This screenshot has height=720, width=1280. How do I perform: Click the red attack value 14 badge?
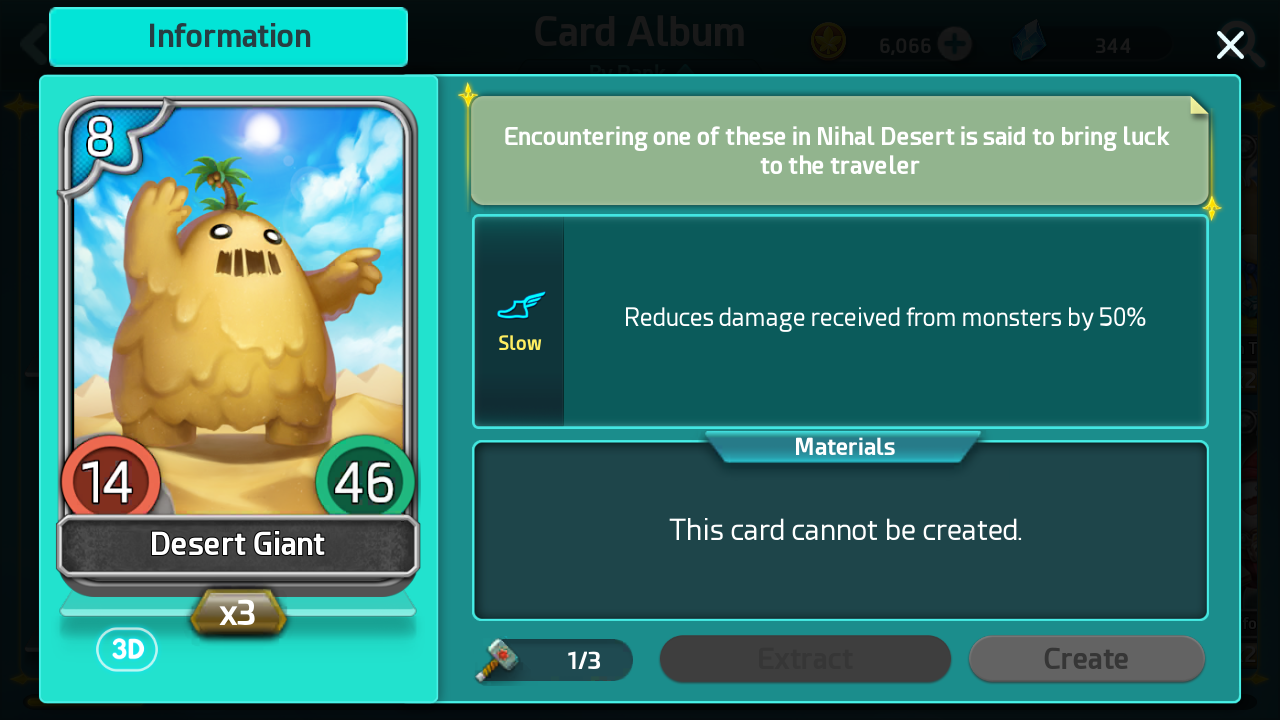(110, 483)
